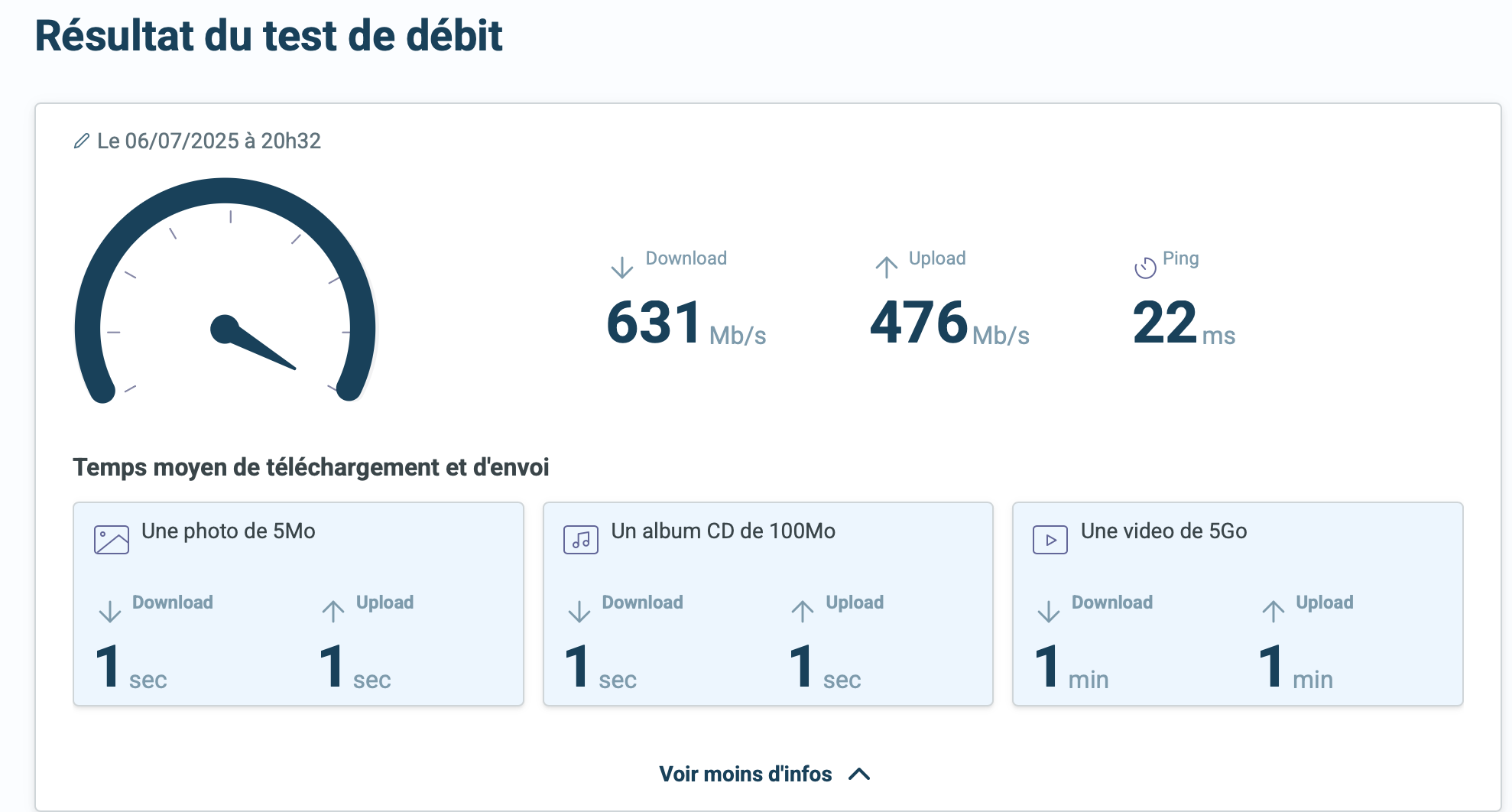The image size is (1512, 812).
Task: Collapse details with the chevron up arrow
Action: pos(859,774)
